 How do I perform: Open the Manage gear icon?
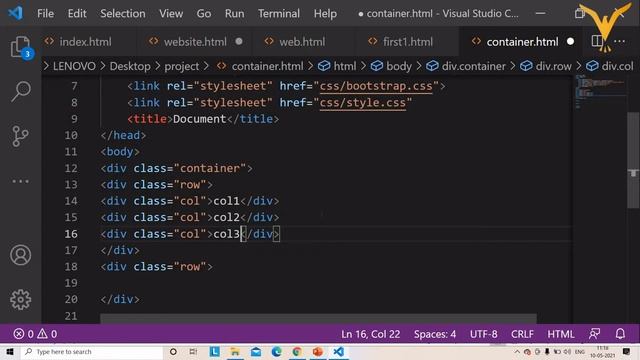click(20, 300)
